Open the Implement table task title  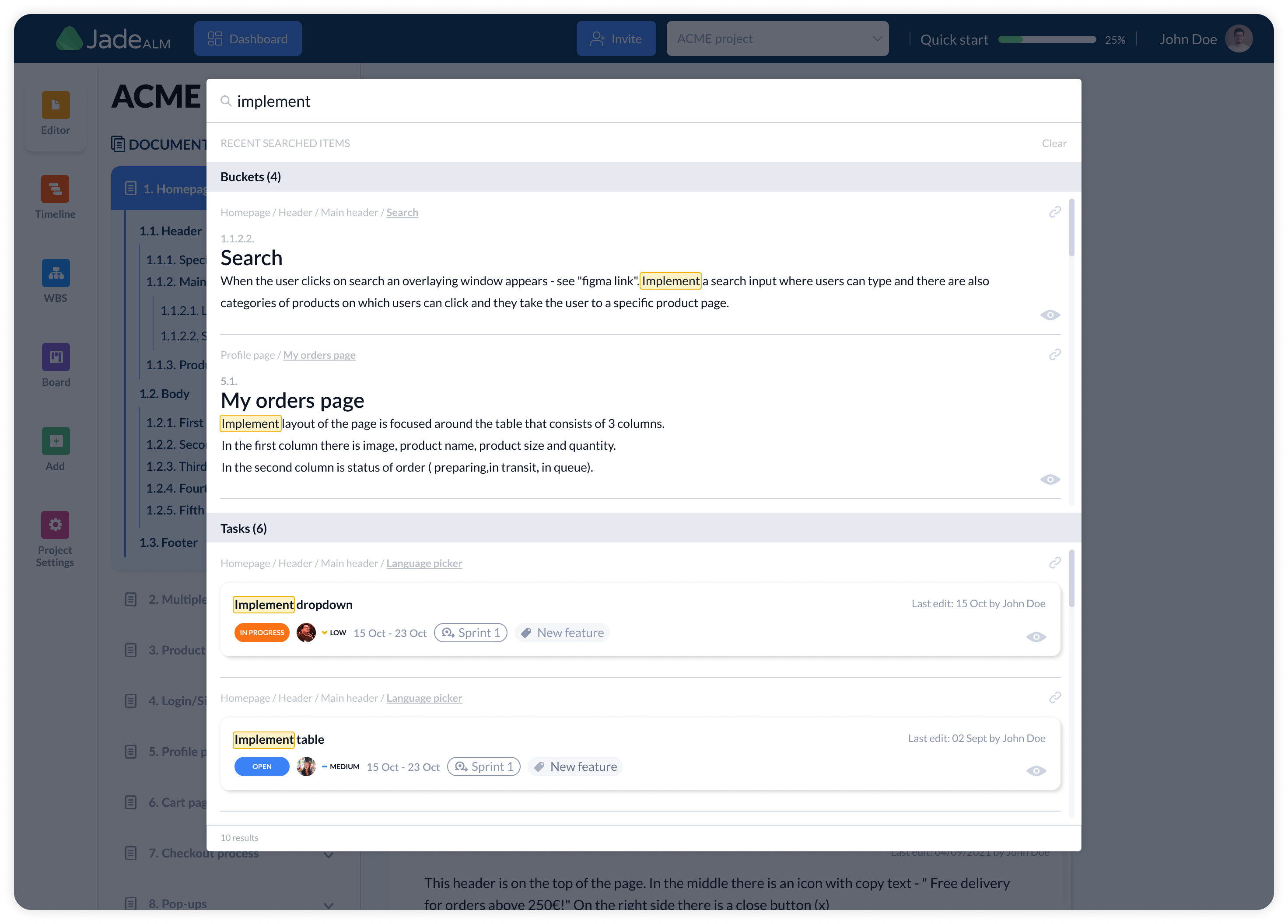(x=279, y=739)
